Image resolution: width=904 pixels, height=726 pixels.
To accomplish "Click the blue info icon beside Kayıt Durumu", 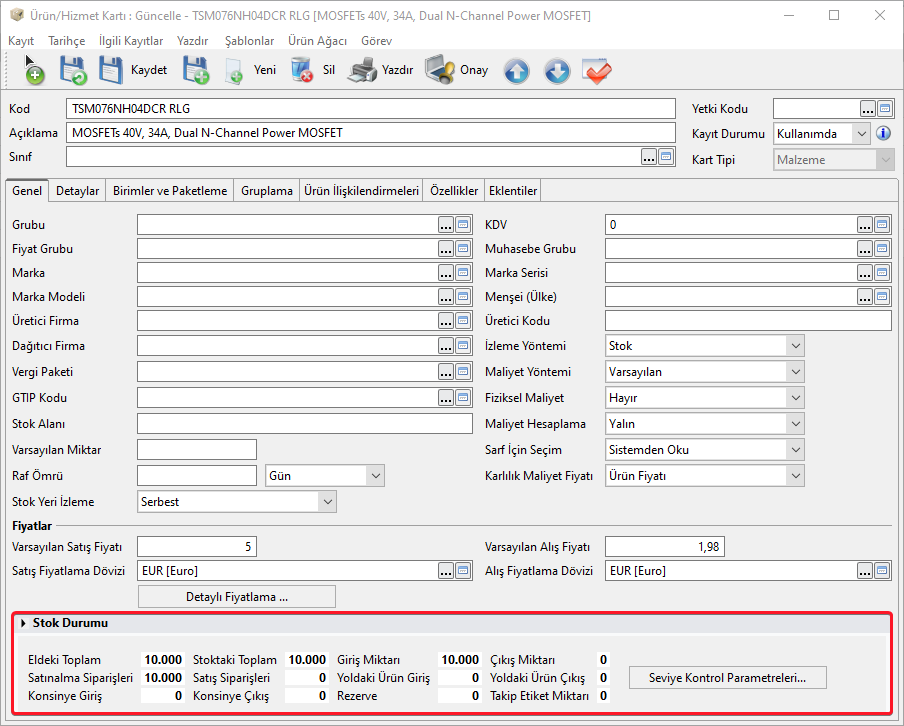I will coord(883,133).
